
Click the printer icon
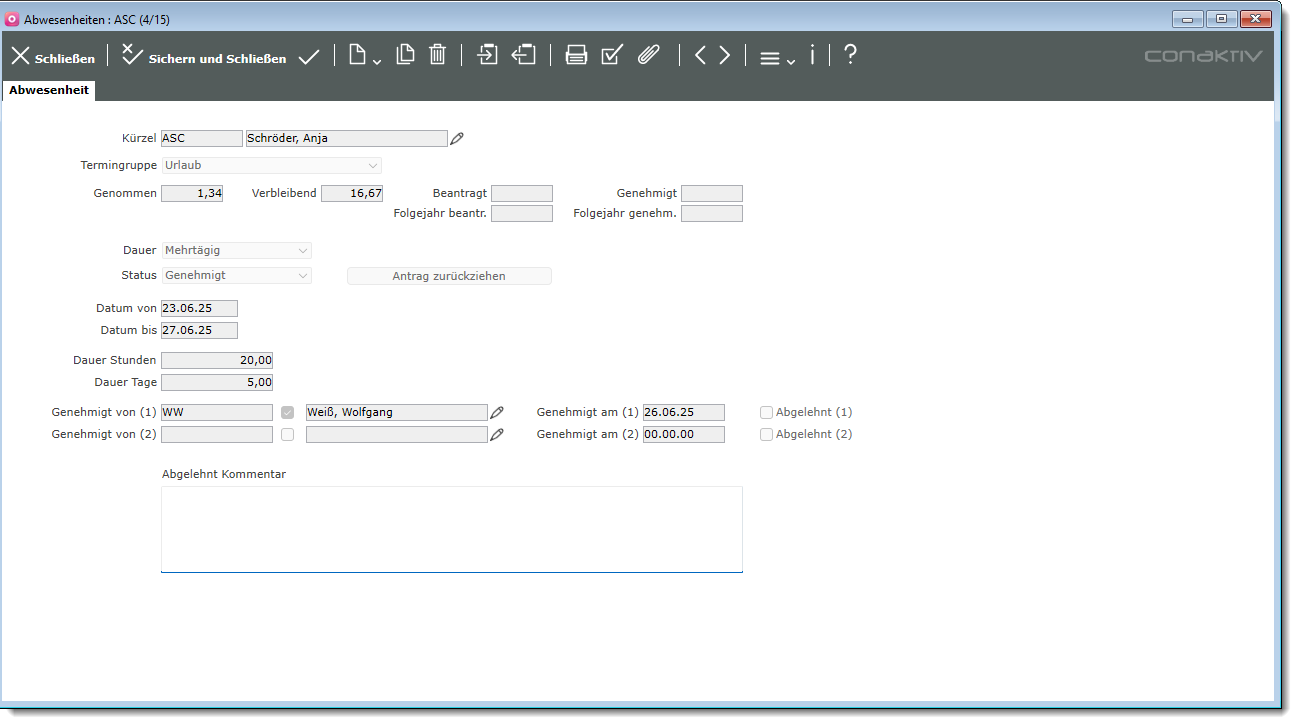(576, 55)
